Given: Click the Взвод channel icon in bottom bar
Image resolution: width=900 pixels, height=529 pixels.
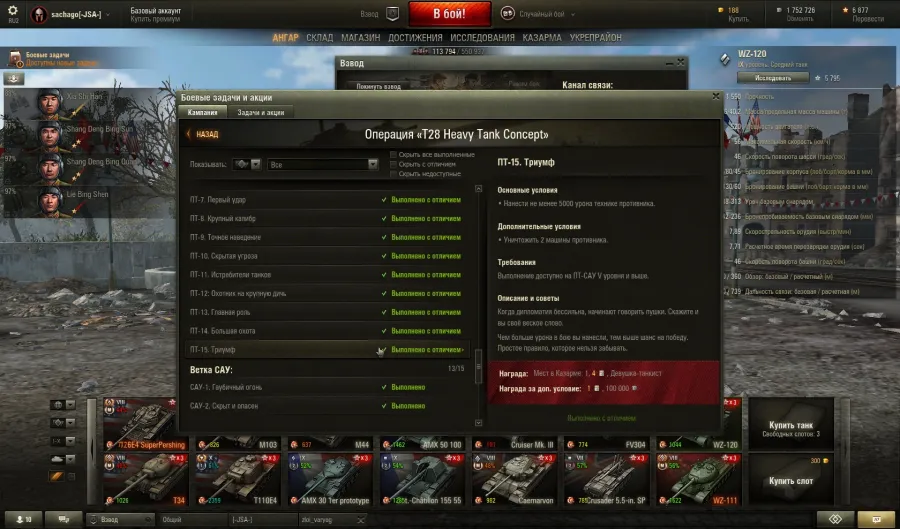Looking at the screenshot, I should pos(94,520).
